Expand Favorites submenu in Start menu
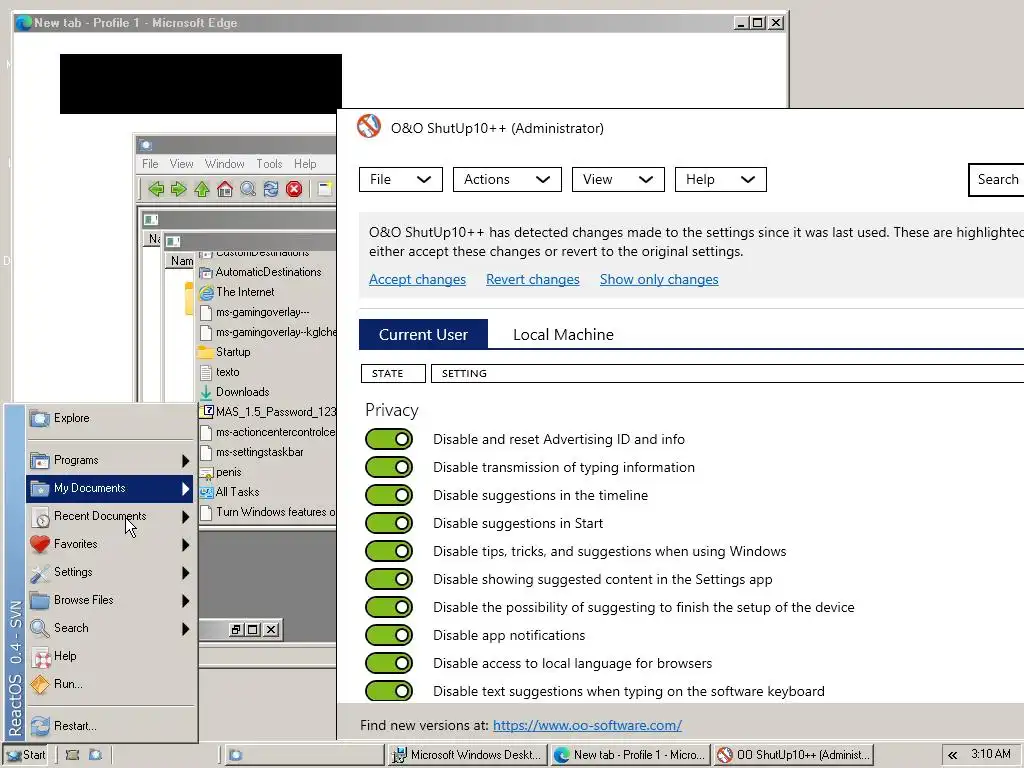1024x768 pixels. [x=111, y=544]
